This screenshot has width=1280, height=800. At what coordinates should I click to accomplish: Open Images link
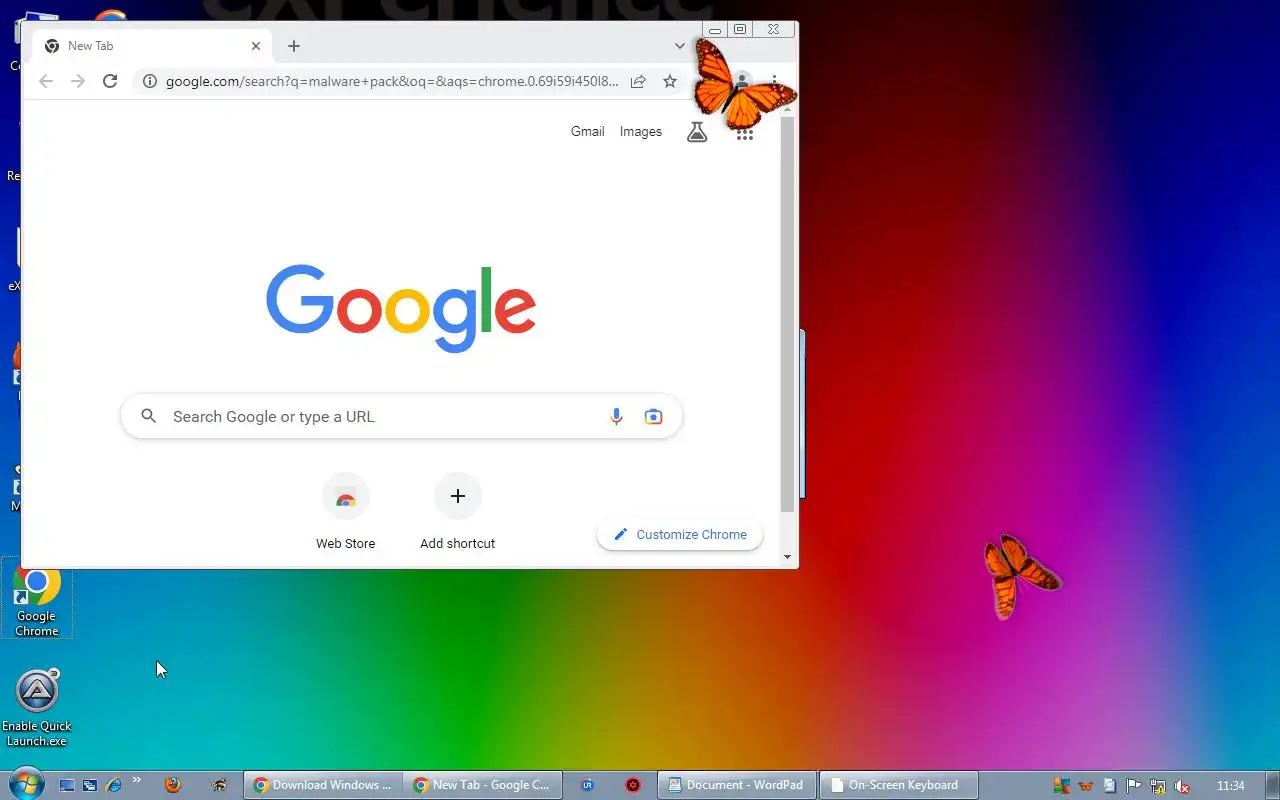[641, 131]
